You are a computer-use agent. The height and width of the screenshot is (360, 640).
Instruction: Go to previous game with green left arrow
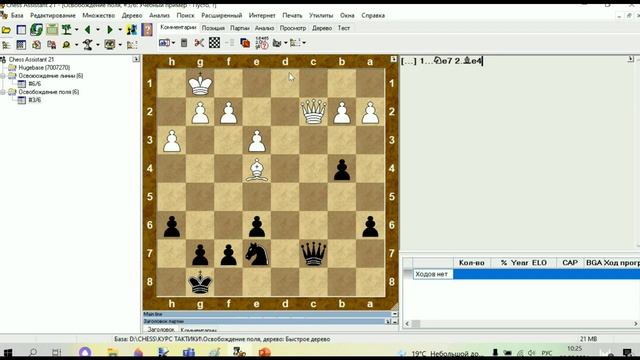coord(87,29)
